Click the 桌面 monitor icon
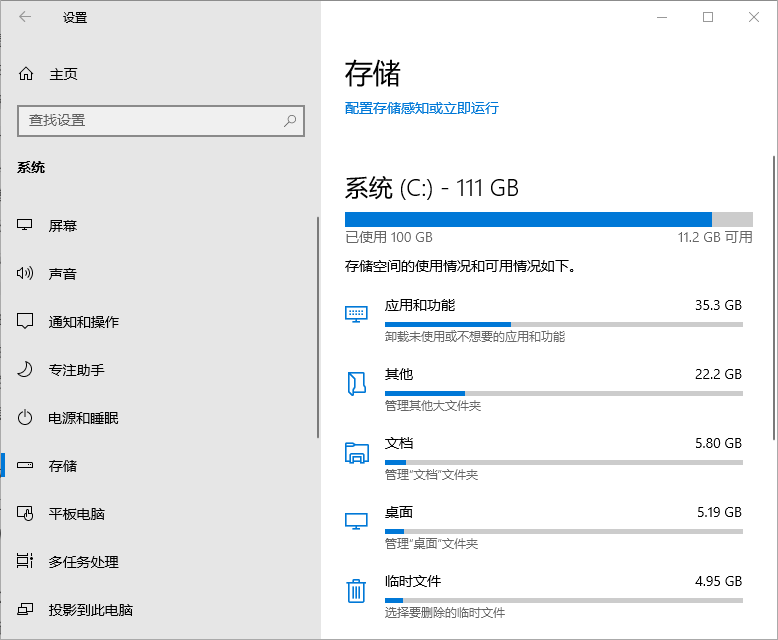778x640 pixels. [356, 521]
